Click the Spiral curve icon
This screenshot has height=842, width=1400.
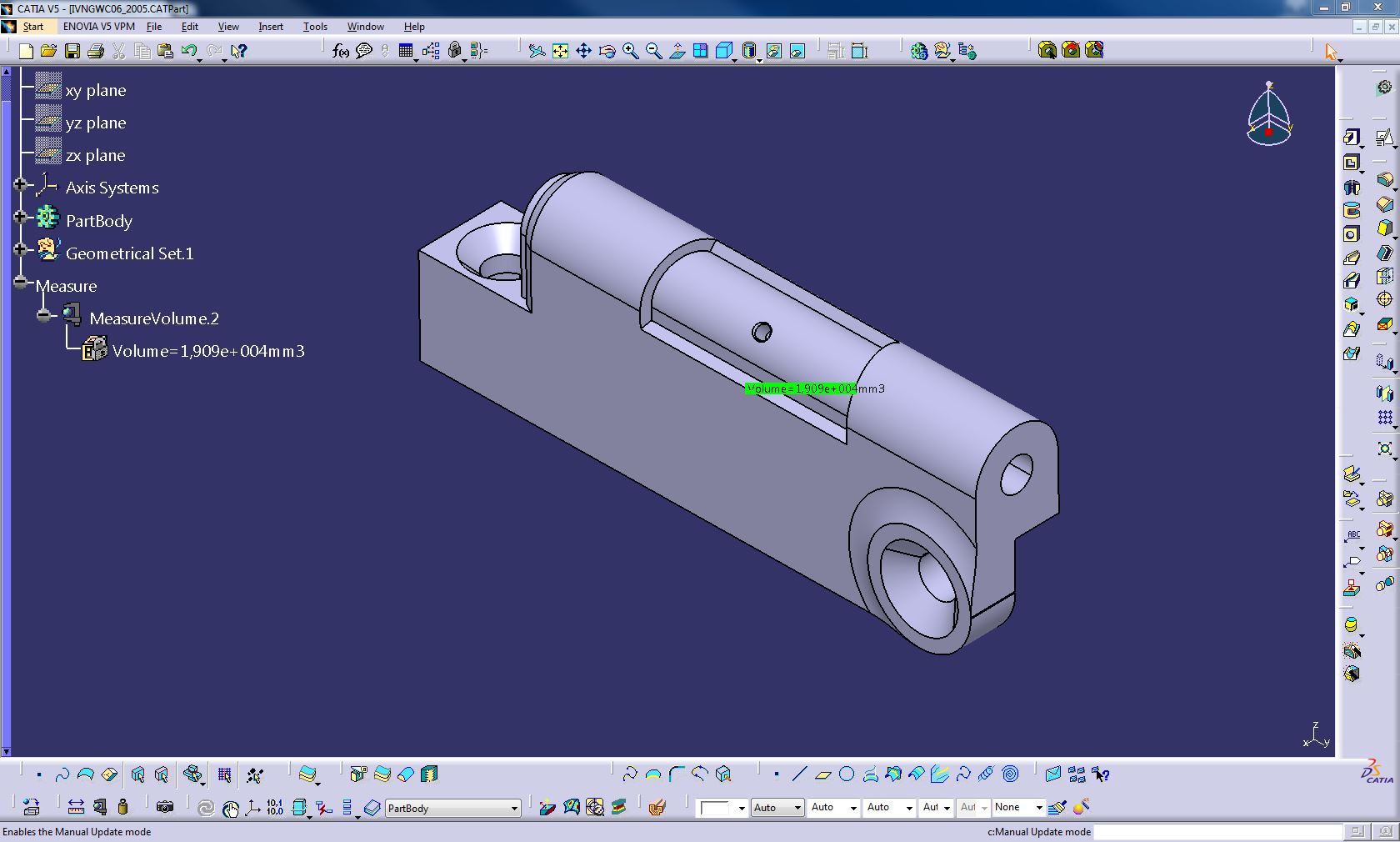(x=1010, y=774)
